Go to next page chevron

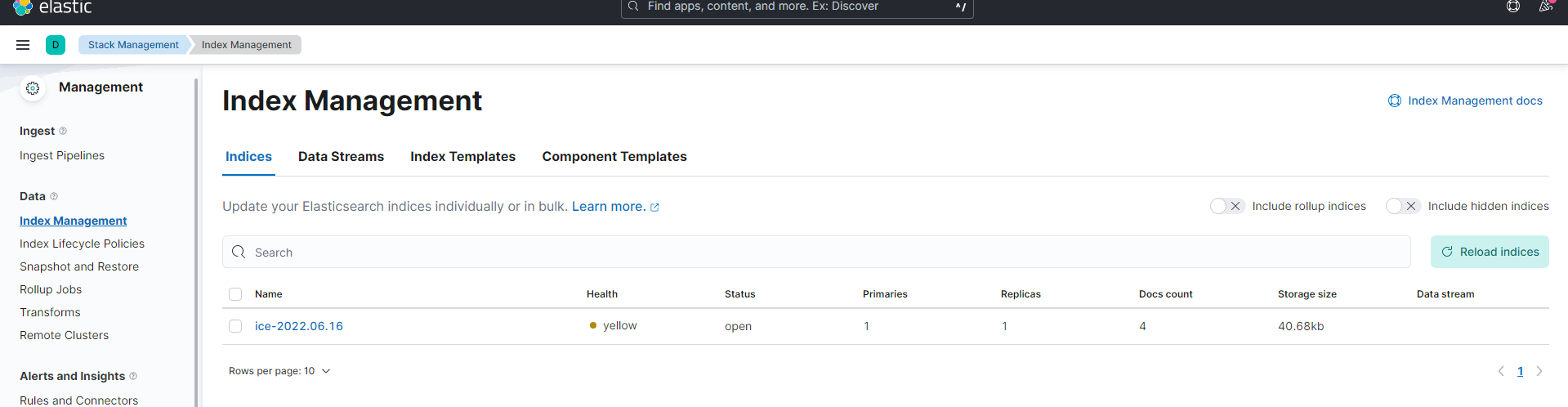[x=1539, y=371]
